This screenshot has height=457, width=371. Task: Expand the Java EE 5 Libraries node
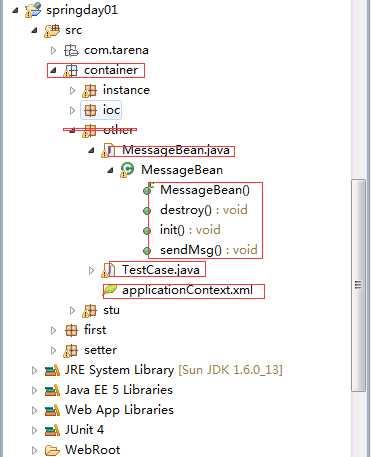pos(34,390)
